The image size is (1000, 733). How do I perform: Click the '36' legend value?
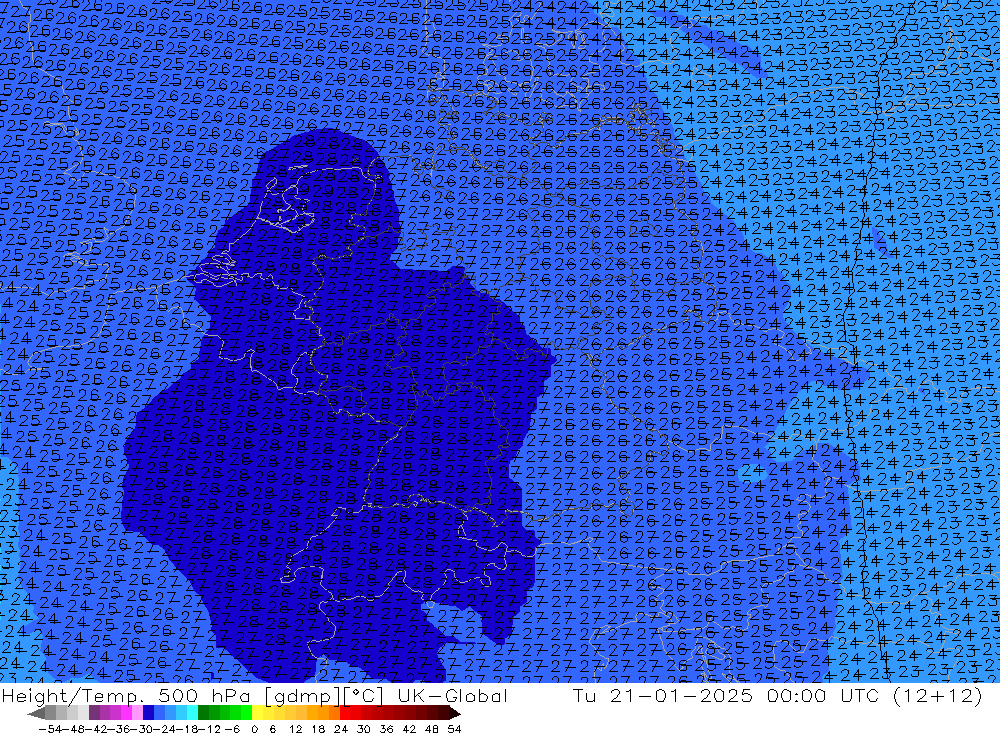pos(386,729)
